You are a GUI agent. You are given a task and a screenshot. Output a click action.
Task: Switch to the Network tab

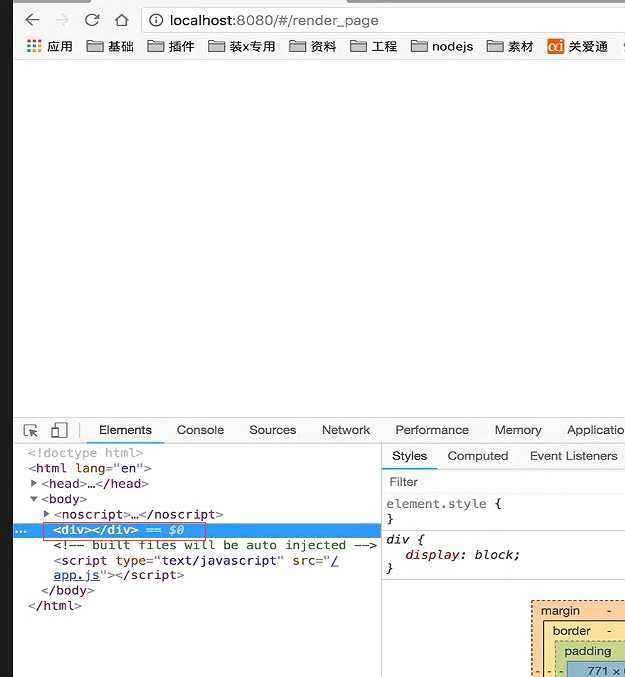[346, 430]
